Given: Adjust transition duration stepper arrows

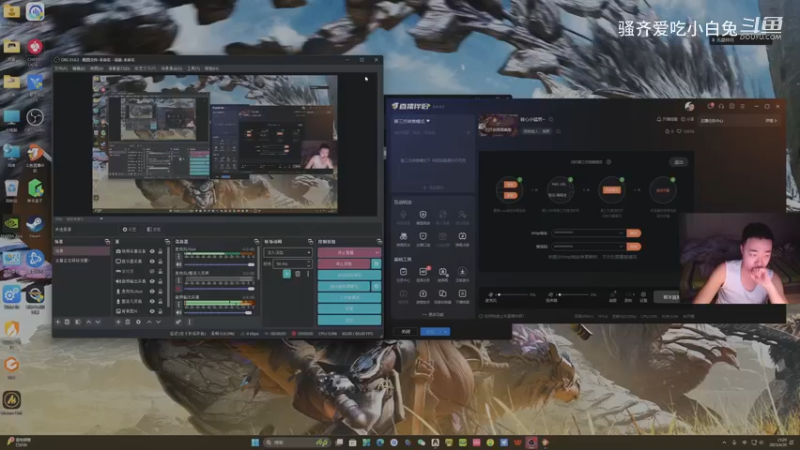Looking at the screenshot, I should pyautogui.click(x=308, y=263).
